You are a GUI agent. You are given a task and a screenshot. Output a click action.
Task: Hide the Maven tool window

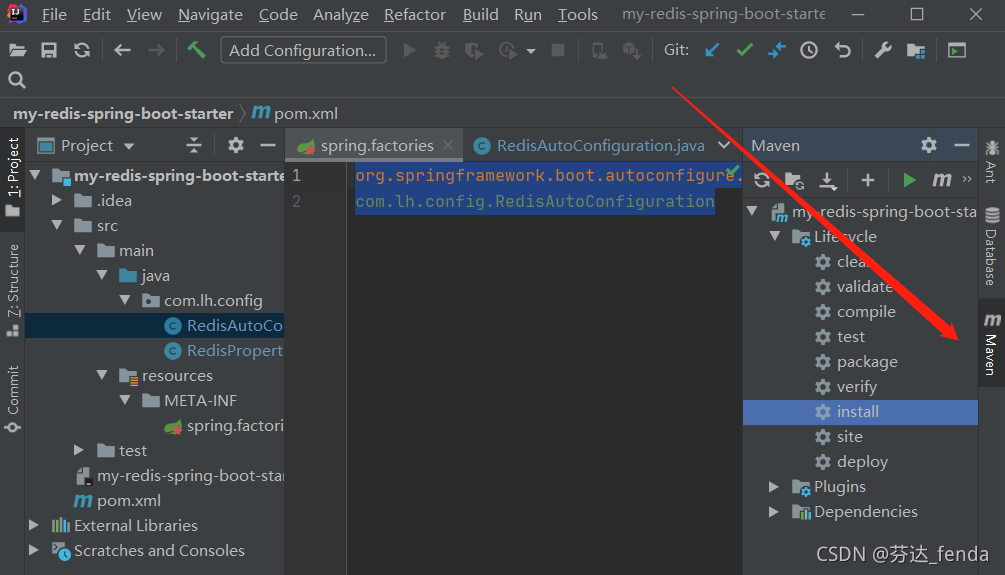[961, 146]
